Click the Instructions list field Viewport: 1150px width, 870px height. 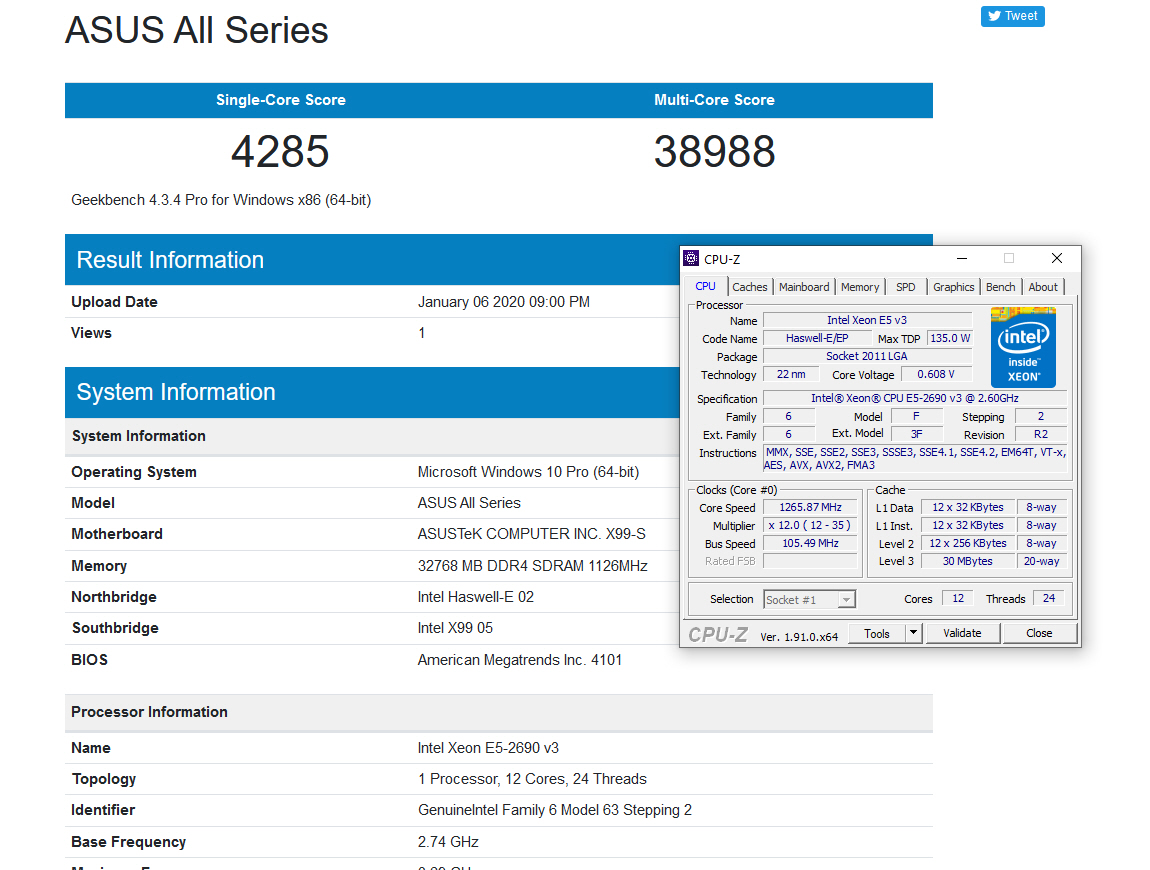[x=915, y=458]
